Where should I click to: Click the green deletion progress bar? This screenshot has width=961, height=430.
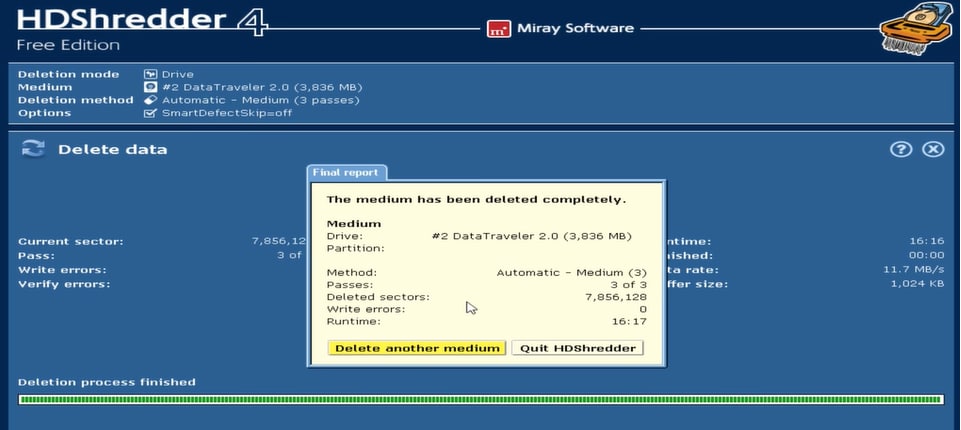pos(480,399)
